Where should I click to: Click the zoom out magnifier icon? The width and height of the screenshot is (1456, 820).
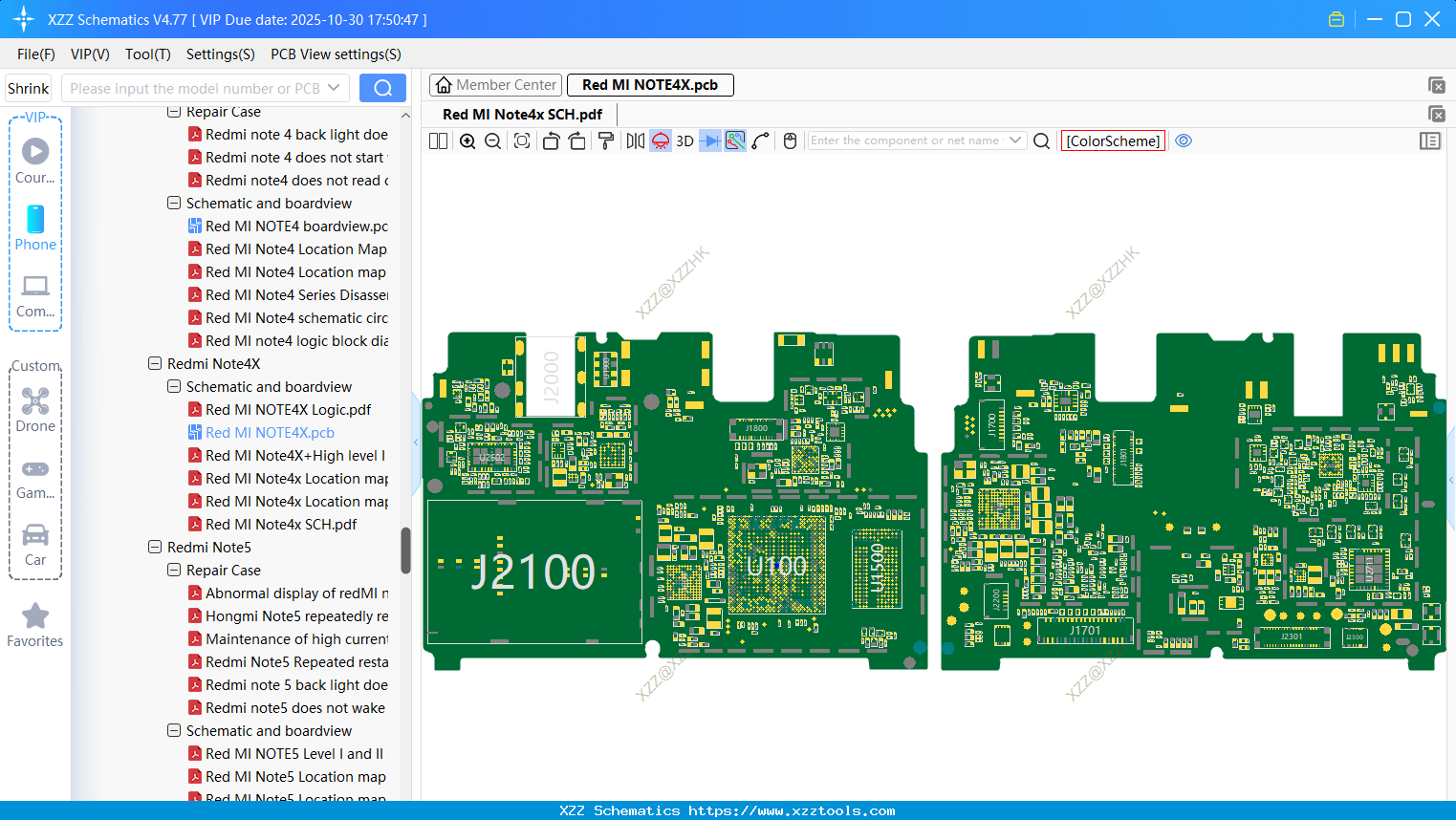pos(493,141)
